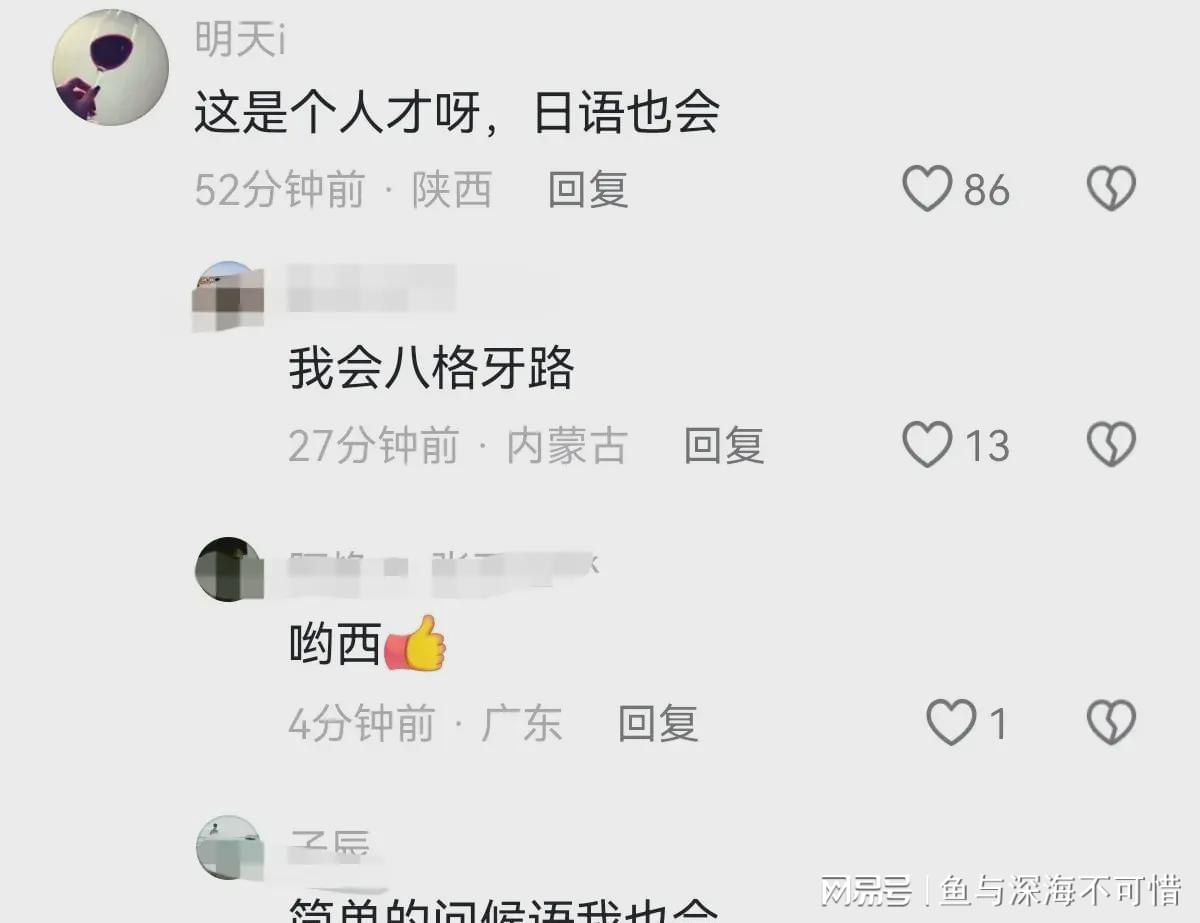
Task: Dislike the 我会八格牙路 reply
Action: 1111,445
